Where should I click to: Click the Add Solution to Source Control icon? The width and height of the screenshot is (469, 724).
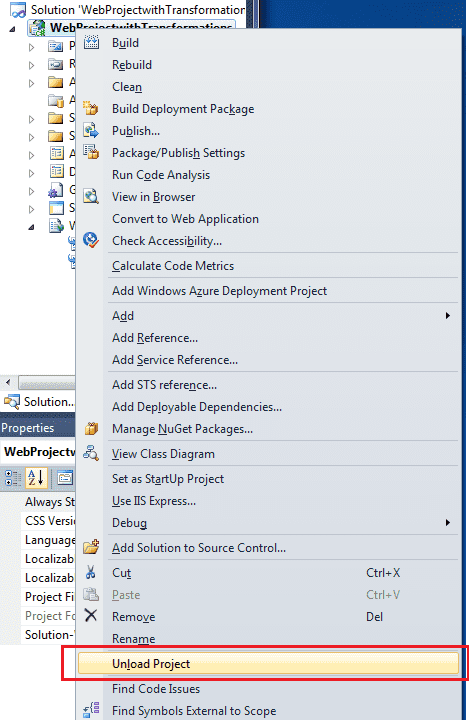[x=91, y=547]
